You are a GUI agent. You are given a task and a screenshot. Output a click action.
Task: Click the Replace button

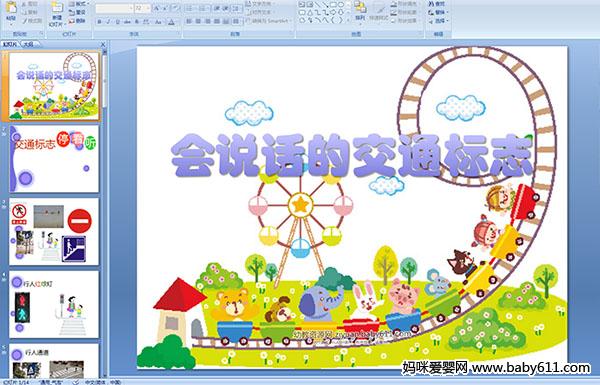click(x=438, y=12)
